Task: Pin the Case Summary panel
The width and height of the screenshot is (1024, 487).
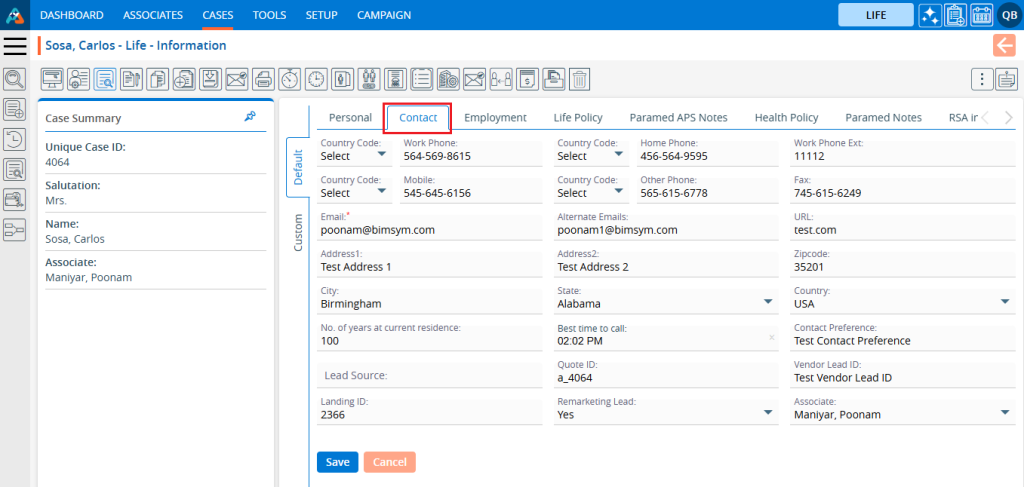Action: click(250, 117)
